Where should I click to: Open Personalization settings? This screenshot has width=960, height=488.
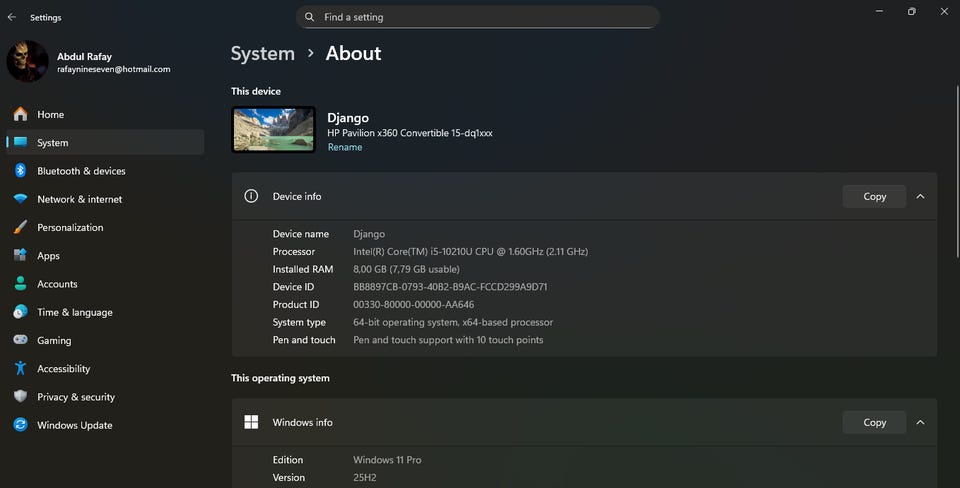(105, 227)
